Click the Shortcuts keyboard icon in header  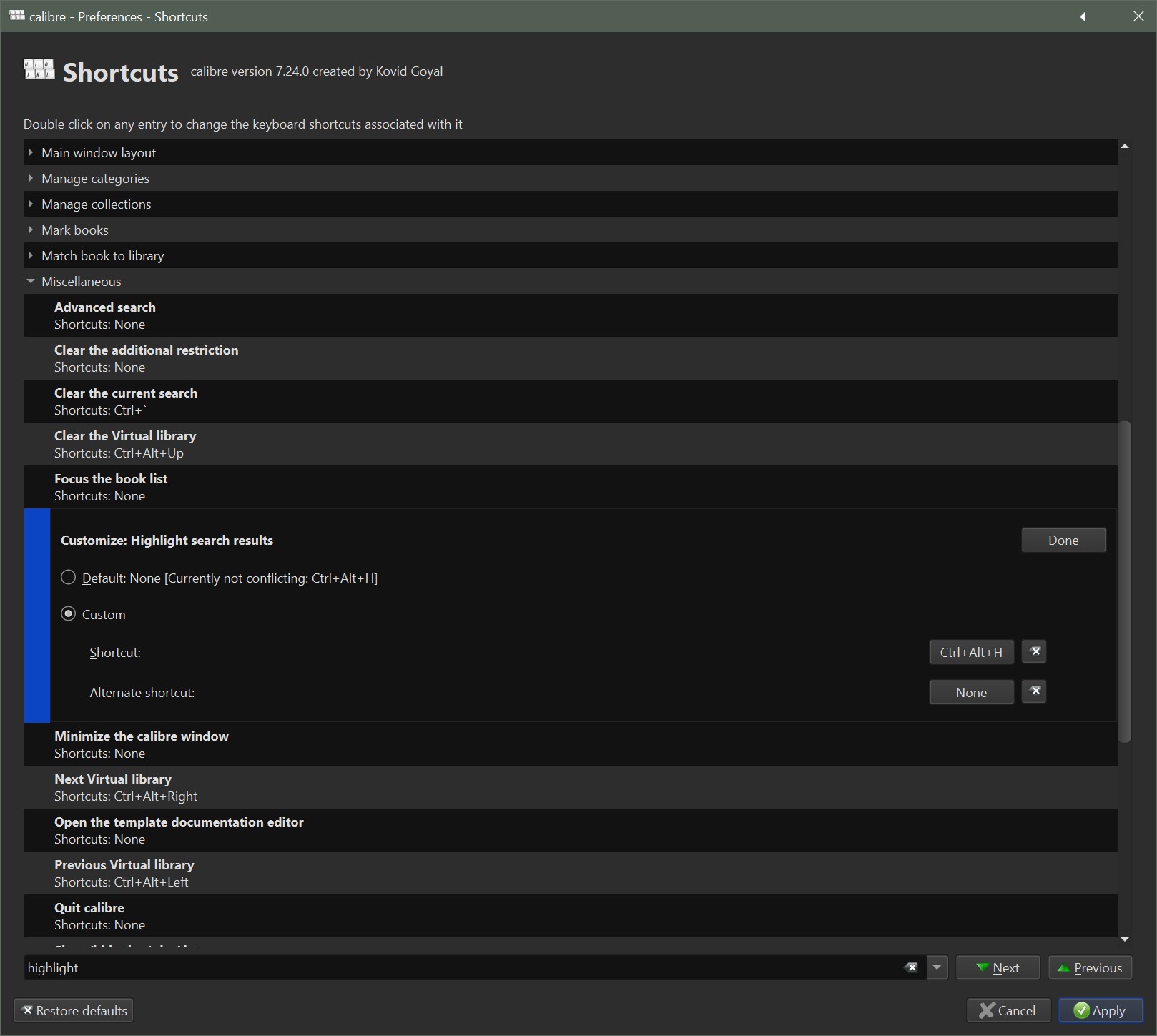pyautogui.click(x=39, y=70)
